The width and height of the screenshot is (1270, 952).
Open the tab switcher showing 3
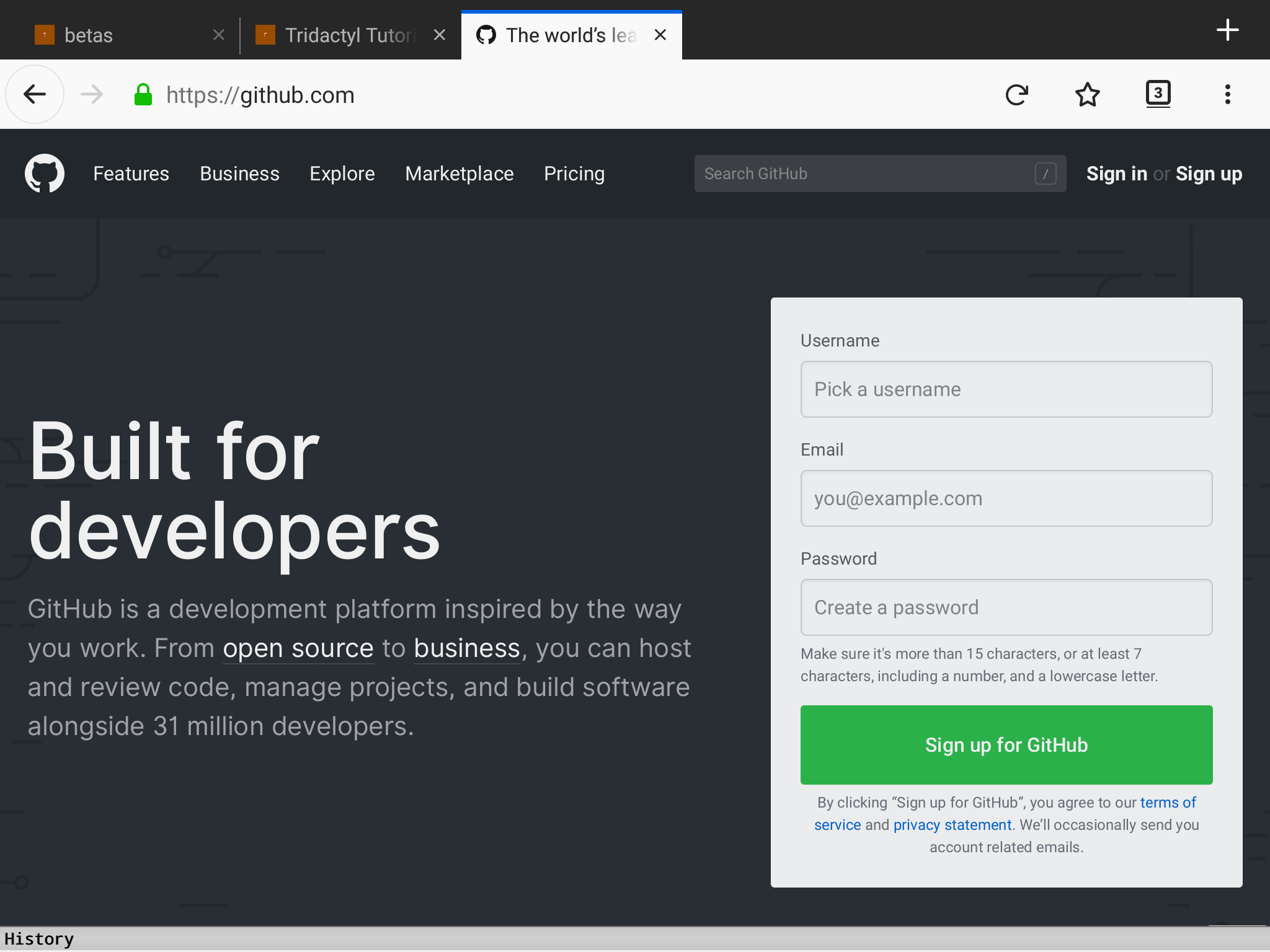[x=1158, y=94]
